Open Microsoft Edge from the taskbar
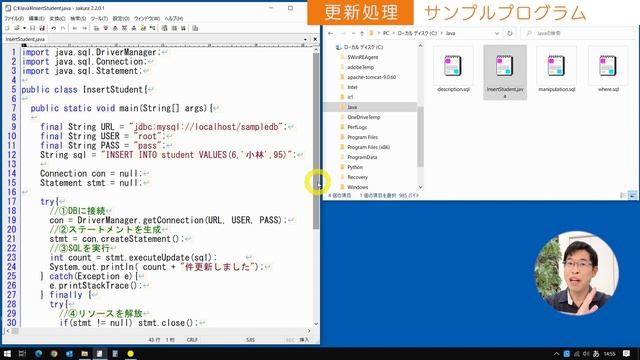Image resolution: width=640 pixels, height=360 pixels. pos(38,353)
